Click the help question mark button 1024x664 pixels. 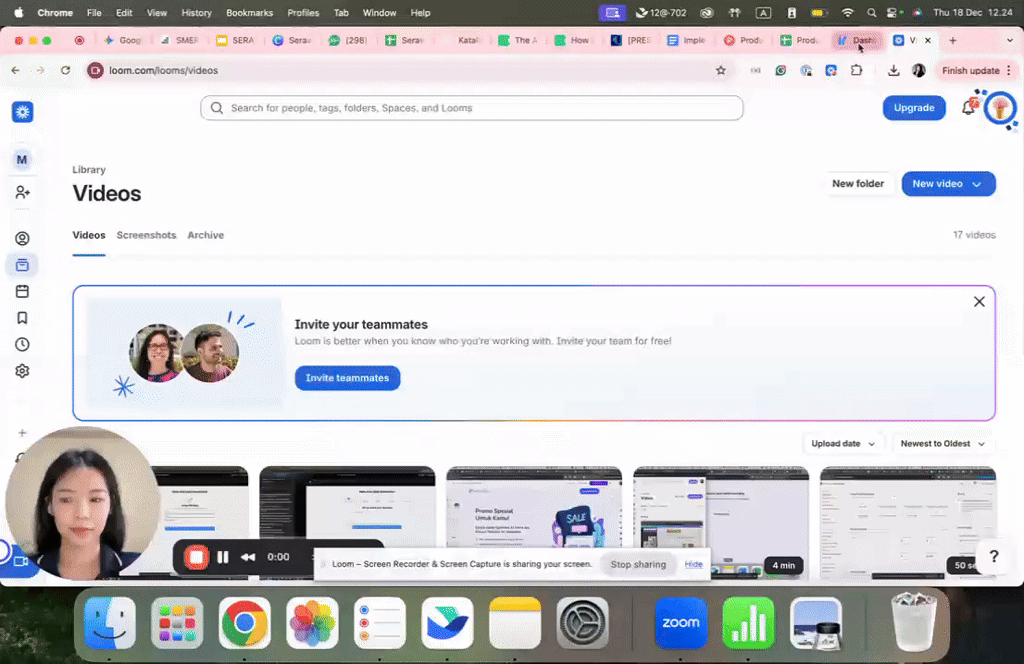click(993, 557)
